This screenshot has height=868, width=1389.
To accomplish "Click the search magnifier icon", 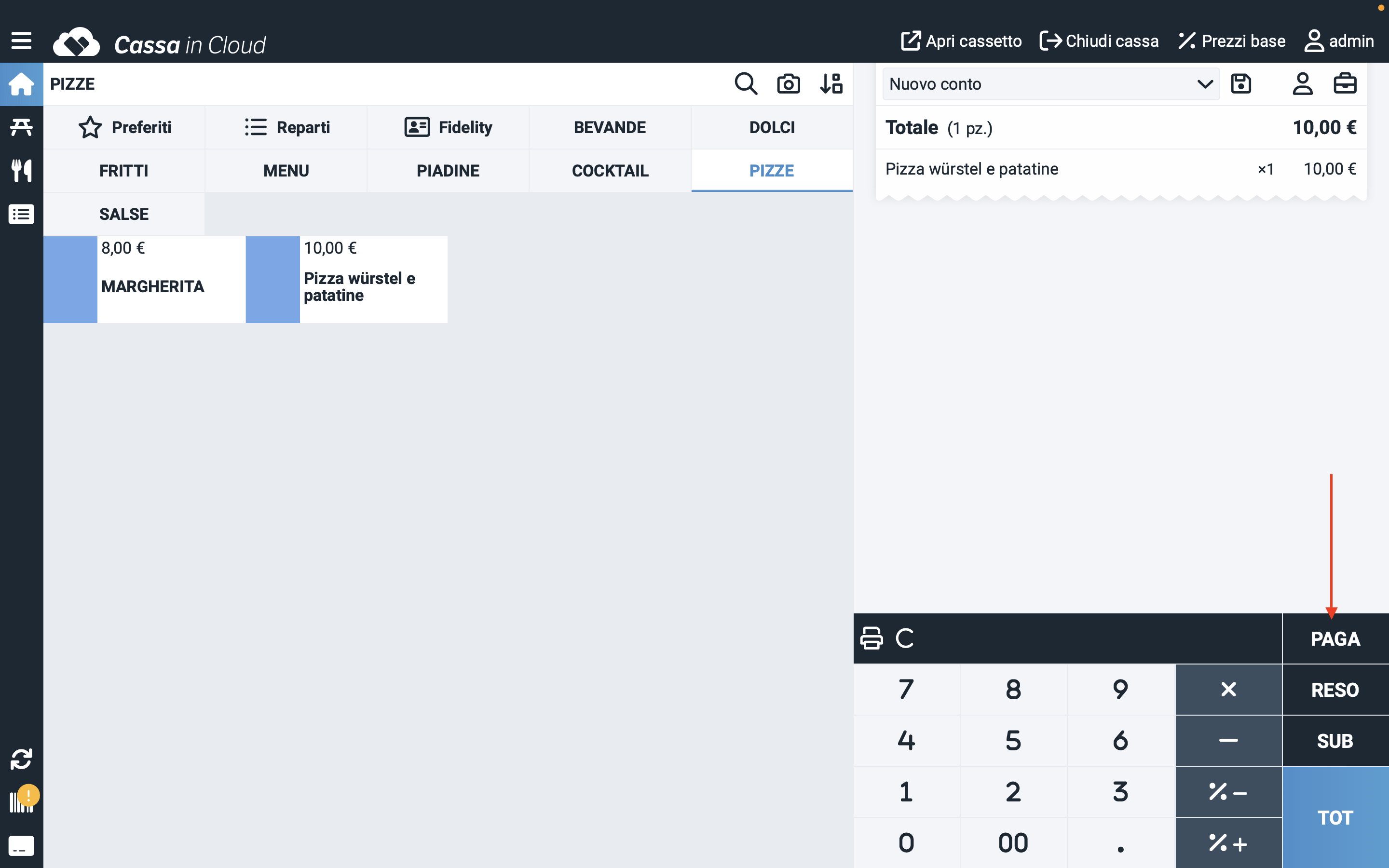I will 746,84.
